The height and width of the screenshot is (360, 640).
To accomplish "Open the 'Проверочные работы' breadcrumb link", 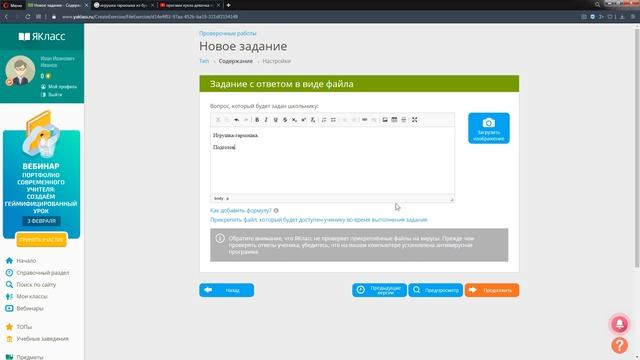I will [x=228, y=33].
